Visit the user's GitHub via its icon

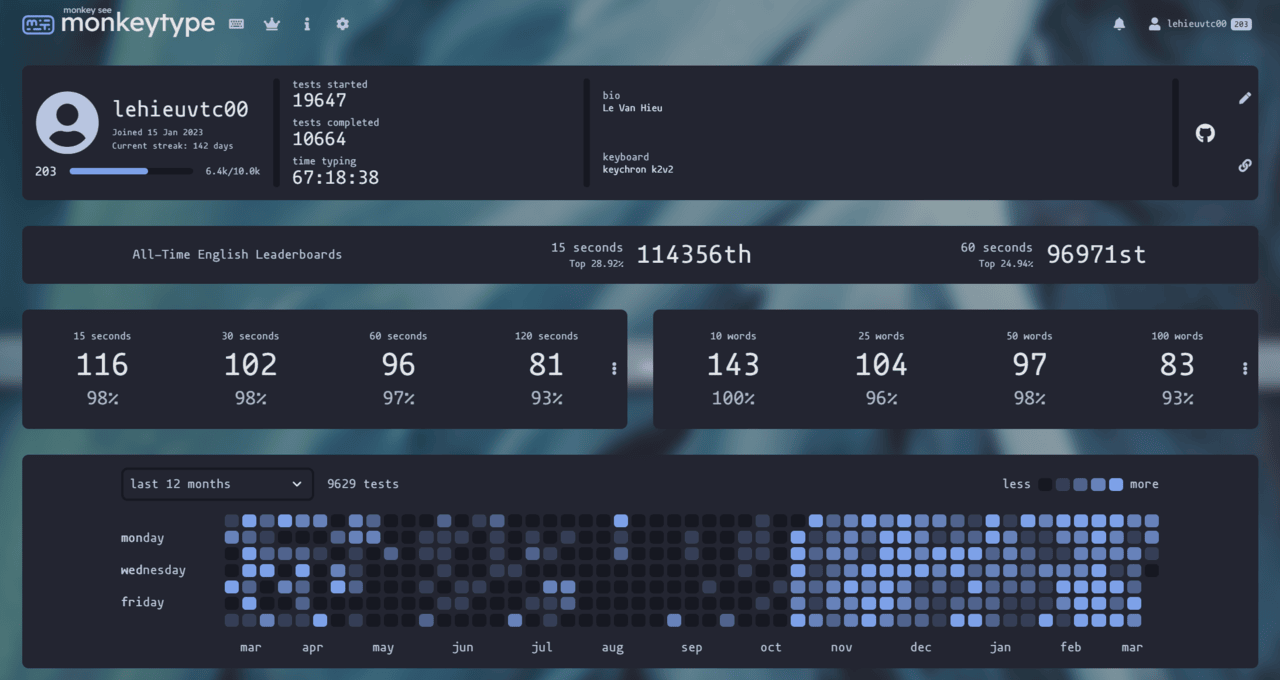(1204, 132)
